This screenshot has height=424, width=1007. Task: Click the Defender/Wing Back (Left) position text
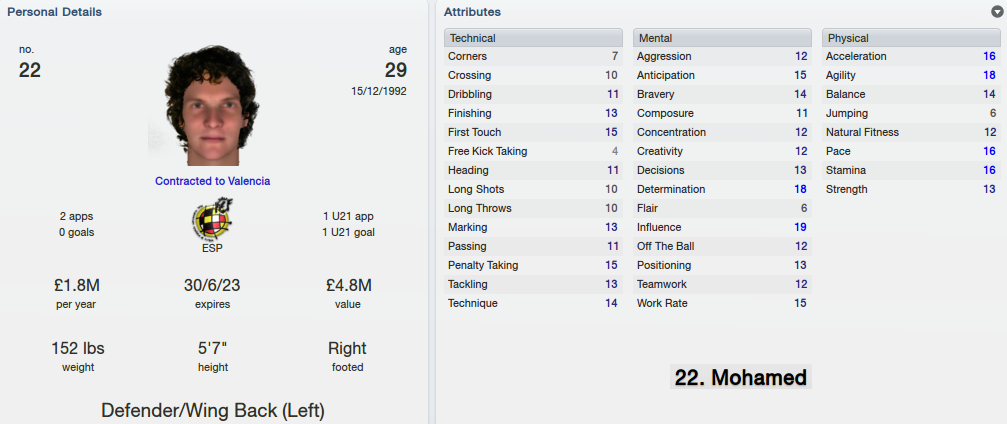pyautogui.click(x=213, y=411)
